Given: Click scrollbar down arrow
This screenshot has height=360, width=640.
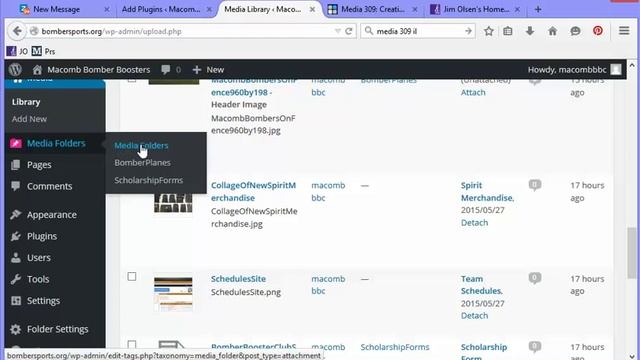Looking at the screenshot, I should click(632, 355).
